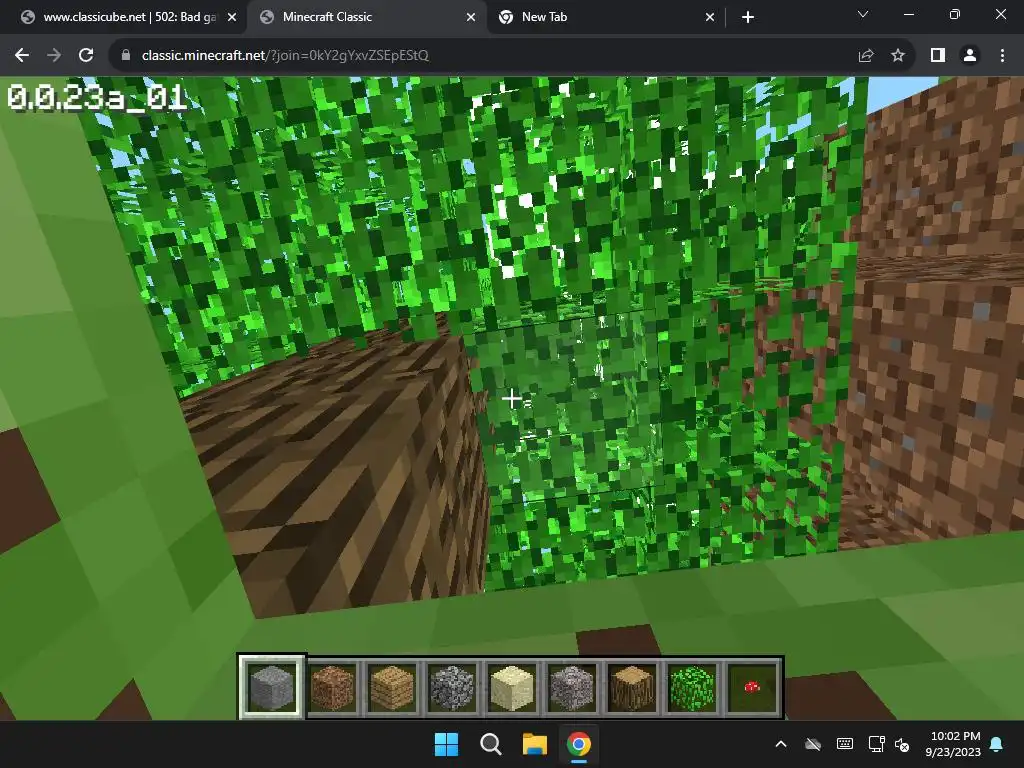Open the Chrome side panel

[938, 56]
